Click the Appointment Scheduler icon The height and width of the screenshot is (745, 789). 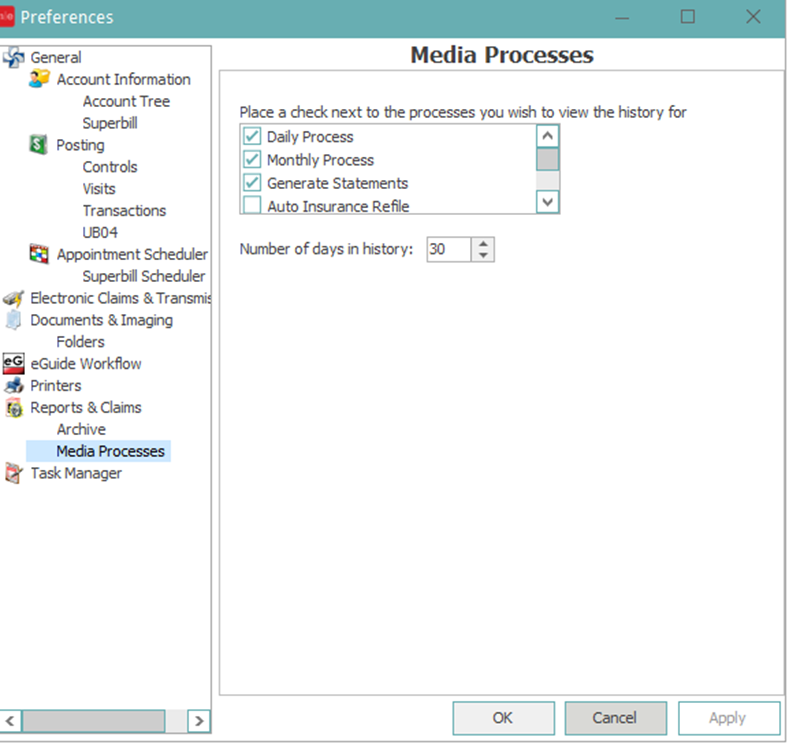[40, 254]
